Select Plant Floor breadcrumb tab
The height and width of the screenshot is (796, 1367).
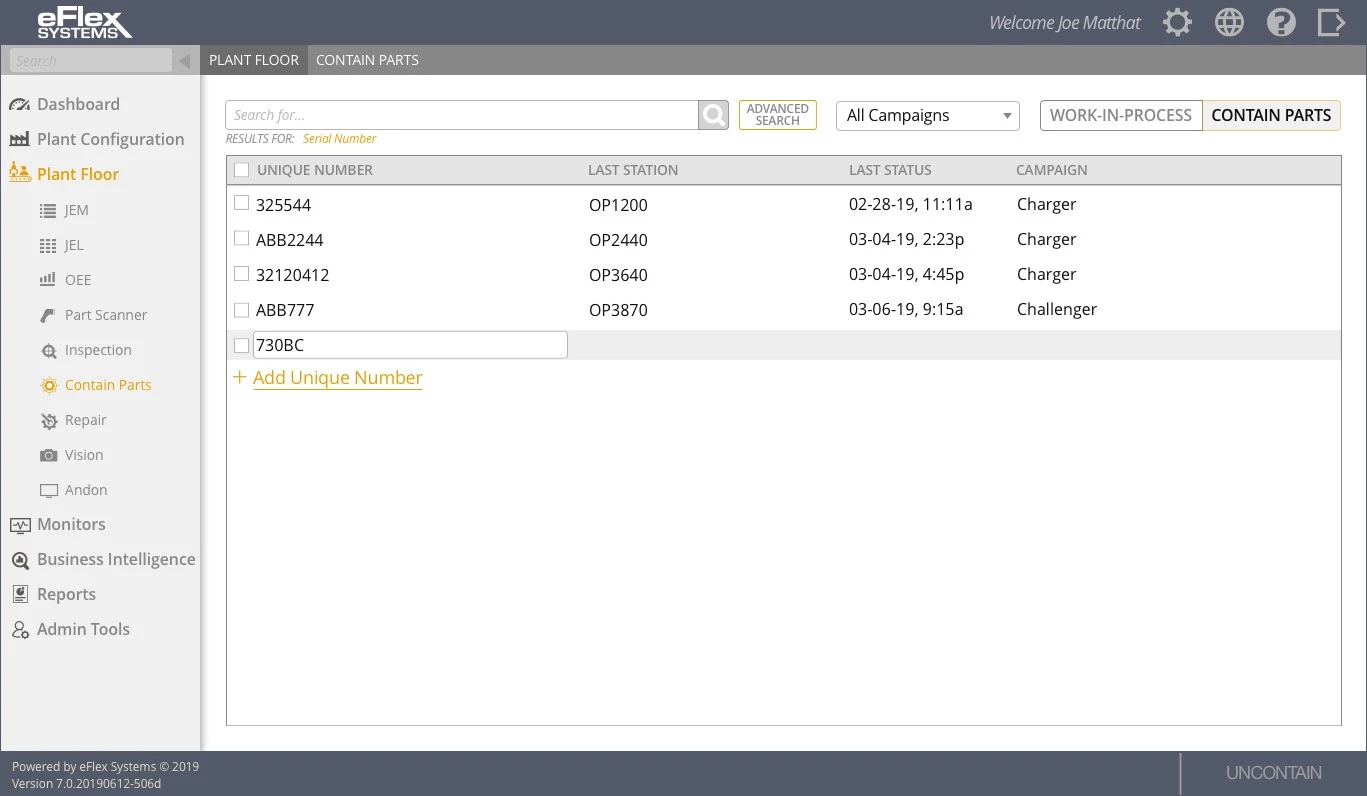(254, 60)
